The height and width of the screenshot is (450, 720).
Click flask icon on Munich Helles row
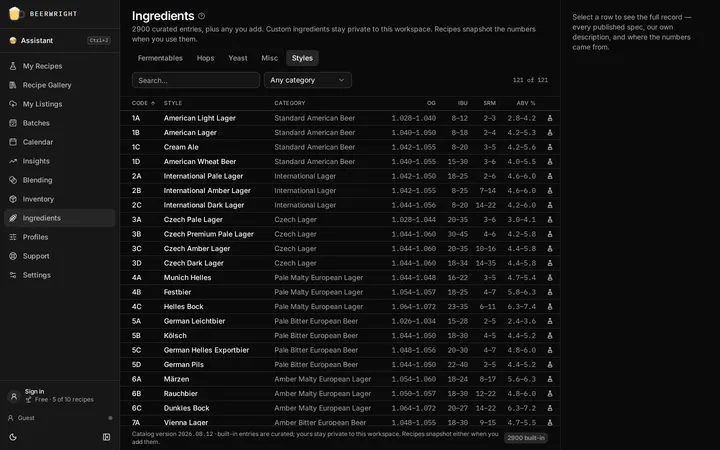550,277
